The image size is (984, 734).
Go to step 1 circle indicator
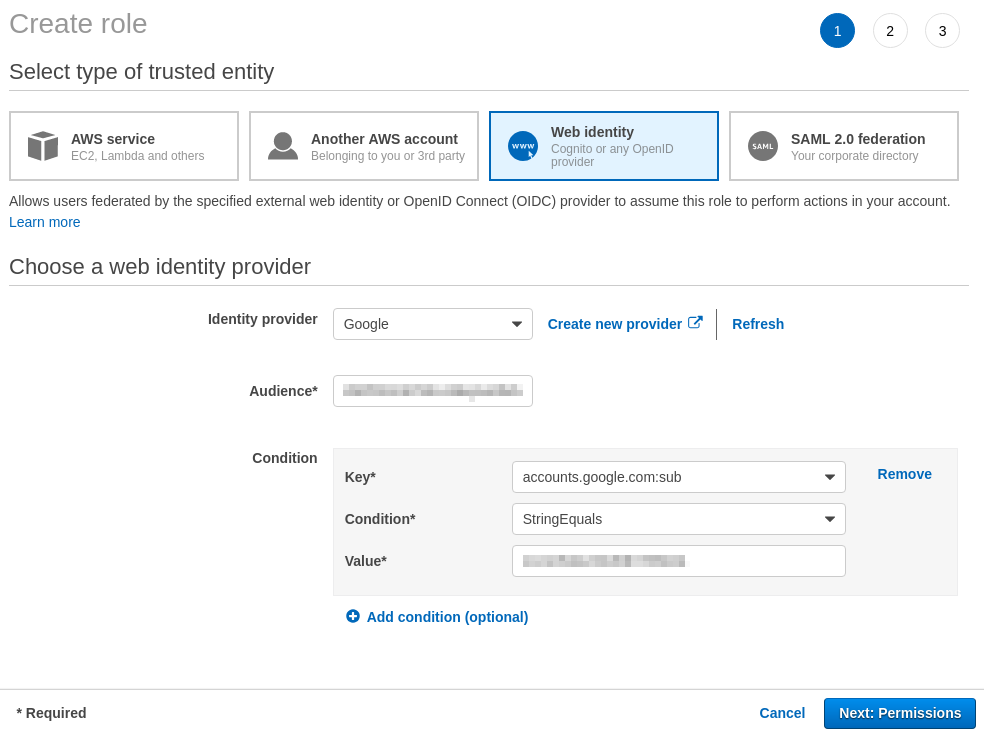[837, 31]
